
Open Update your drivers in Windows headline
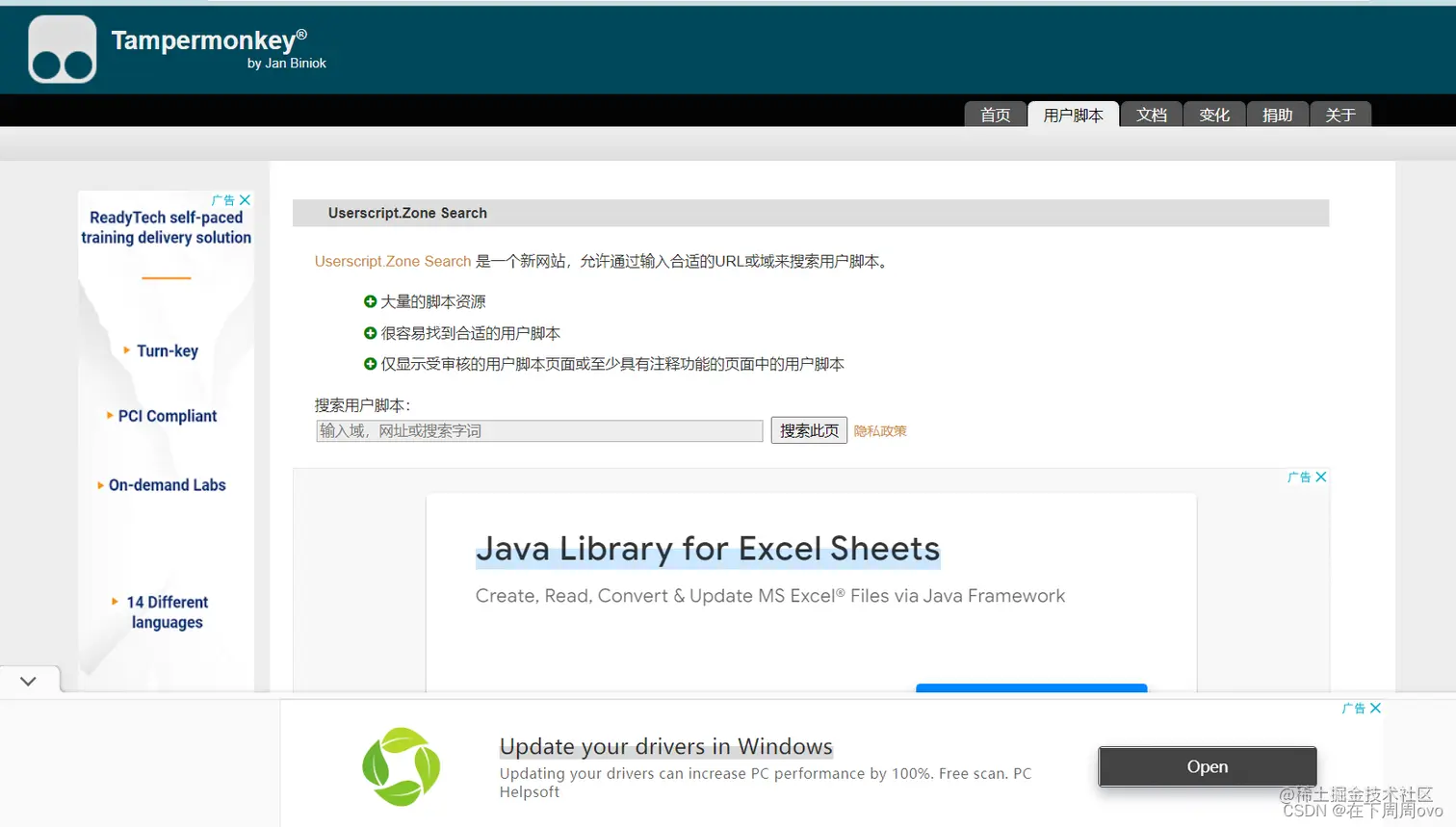pyautogui.click(x=666, y=746)
